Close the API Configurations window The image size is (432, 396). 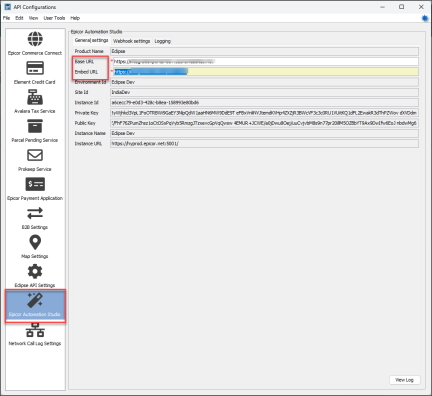(421, 7)
